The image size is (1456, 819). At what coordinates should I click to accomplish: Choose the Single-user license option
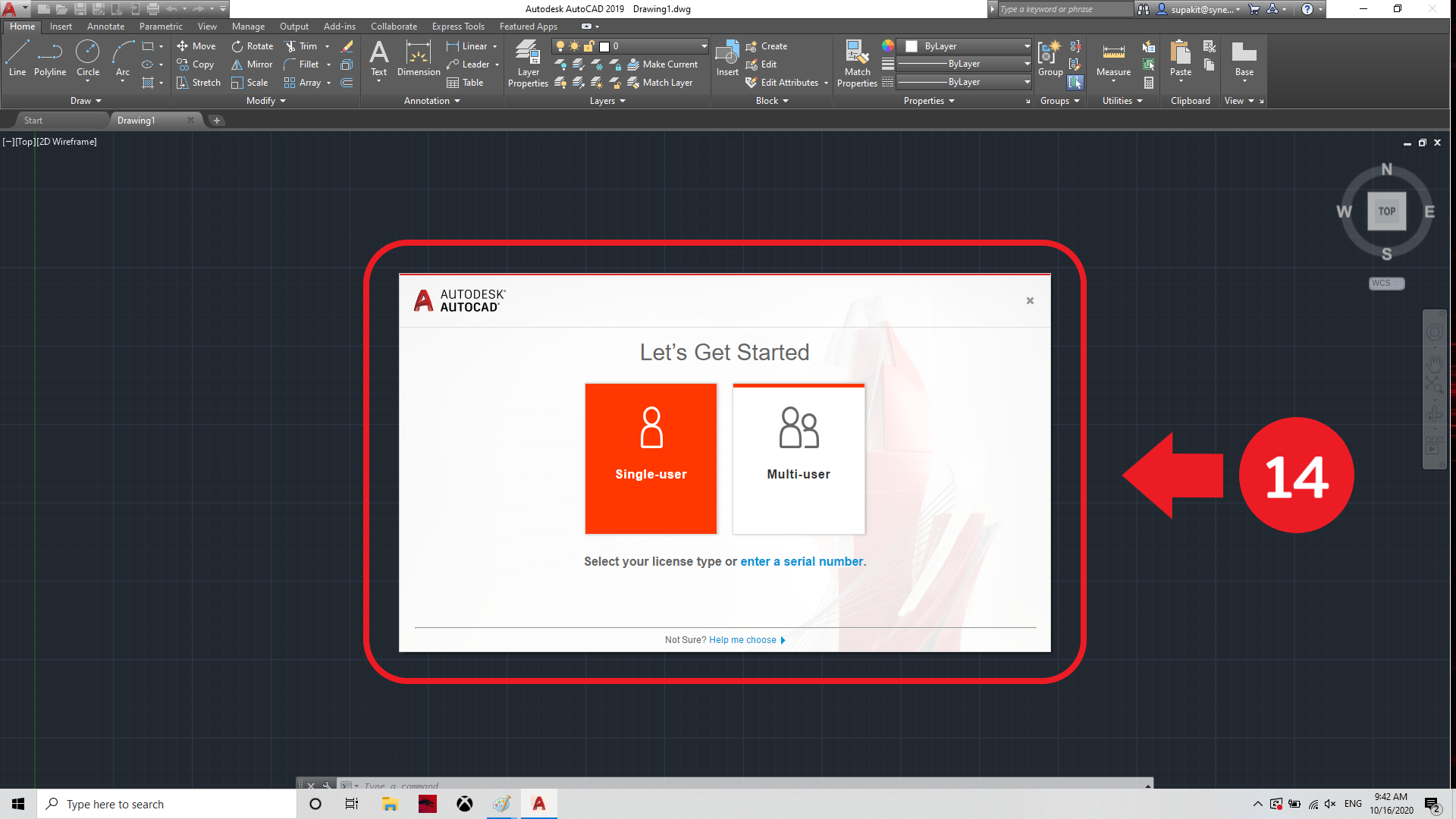click(x=651, y=458)
